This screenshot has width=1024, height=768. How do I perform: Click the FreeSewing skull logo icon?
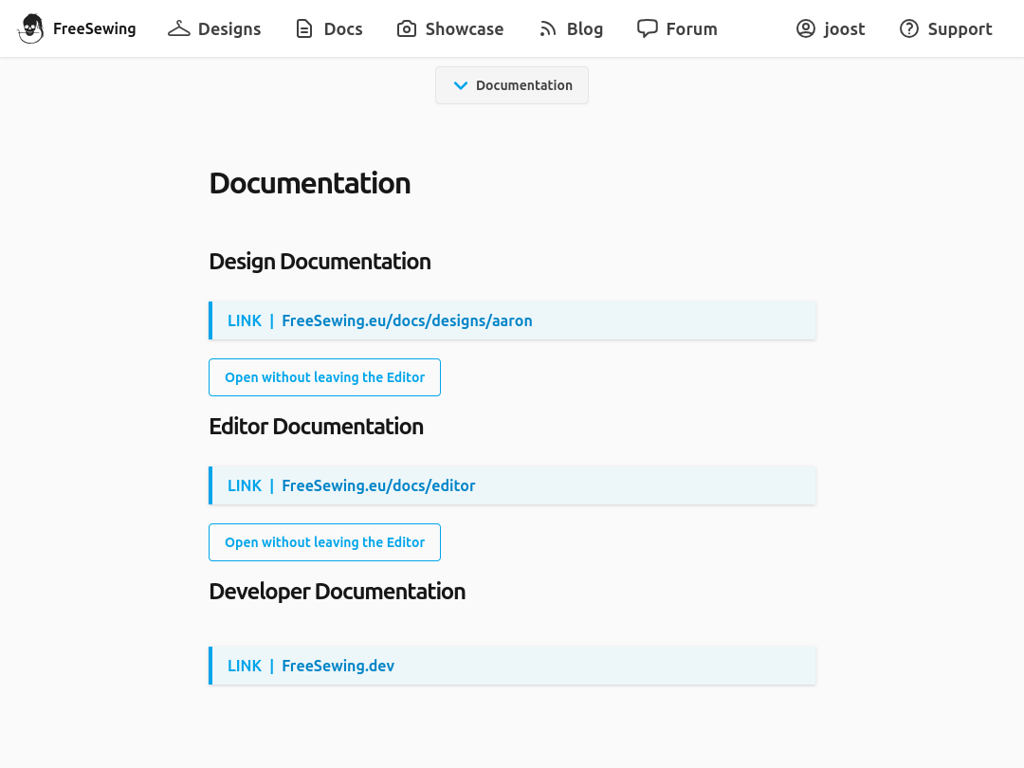(30, 29)
